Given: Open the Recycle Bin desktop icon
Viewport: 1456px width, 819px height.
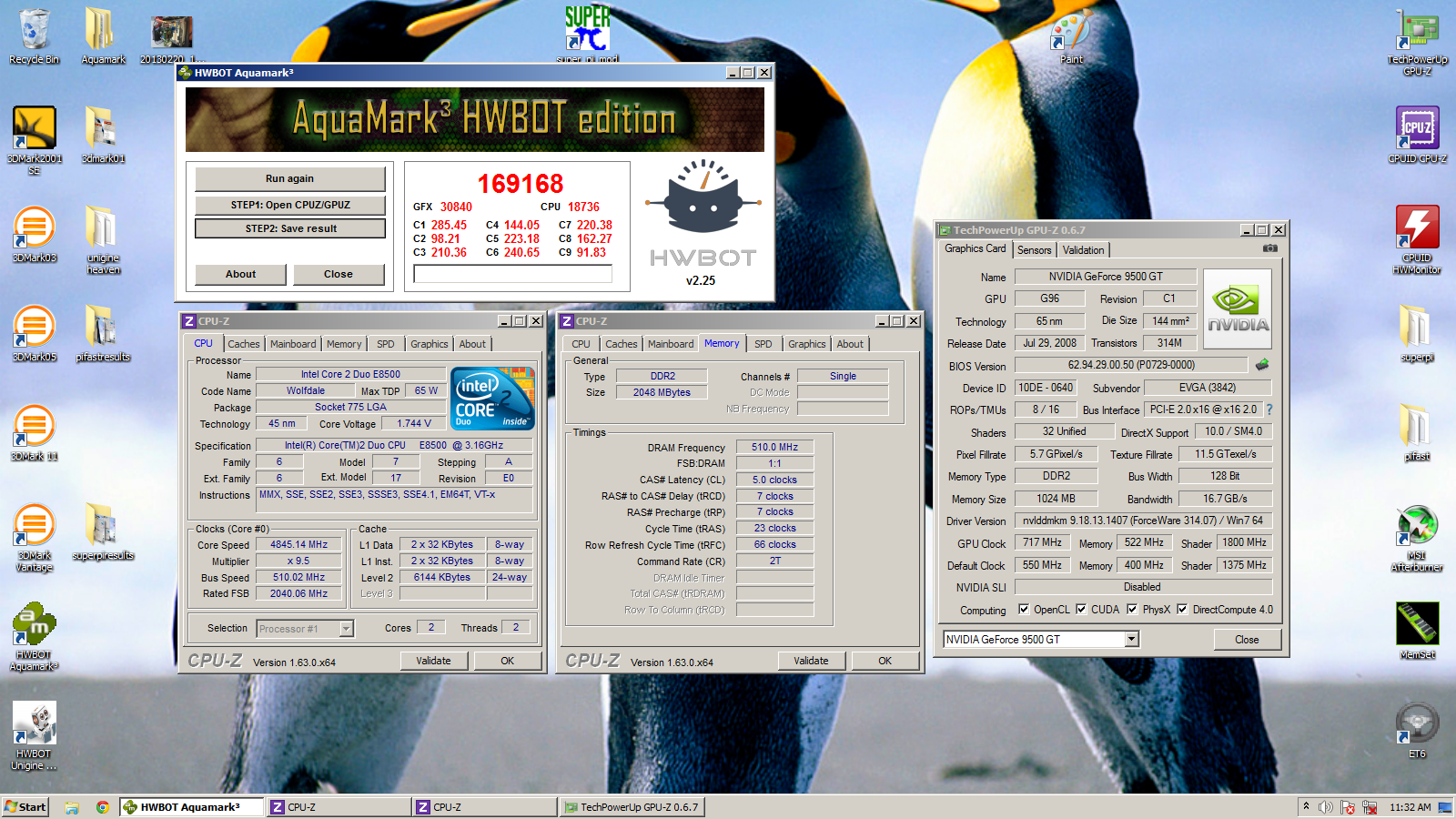Looking at the screenshot, I should (35, 36).
